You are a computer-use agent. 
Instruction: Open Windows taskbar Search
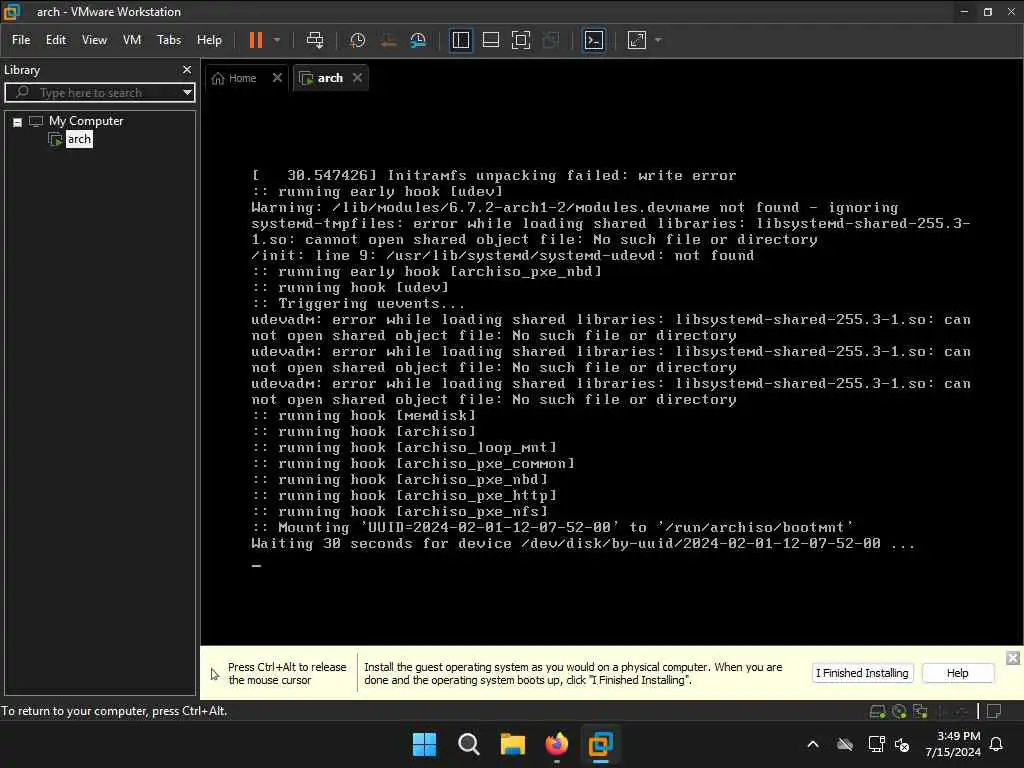[468, 744]
